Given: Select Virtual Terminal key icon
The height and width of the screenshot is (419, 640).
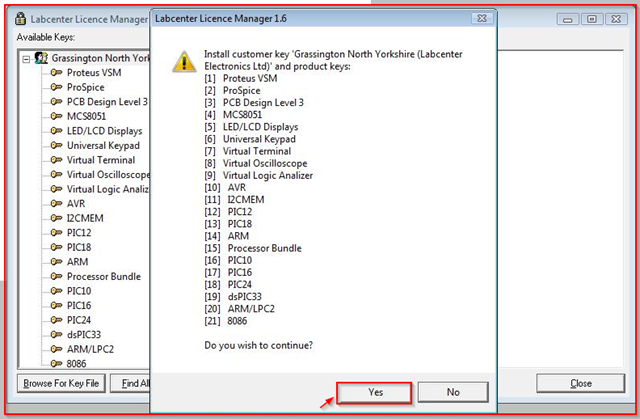Looking at the screenshot, I should pos(56,160).
